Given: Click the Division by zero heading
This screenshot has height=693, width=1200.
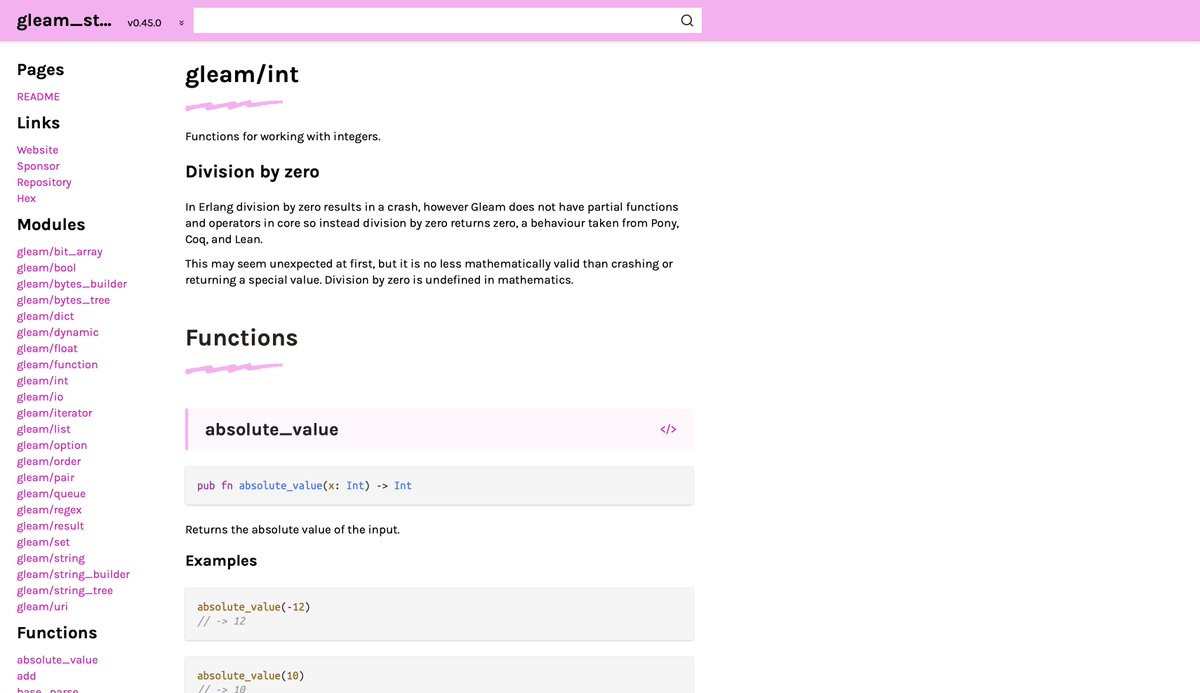Looking at the screenshot, I should (252, 172).
